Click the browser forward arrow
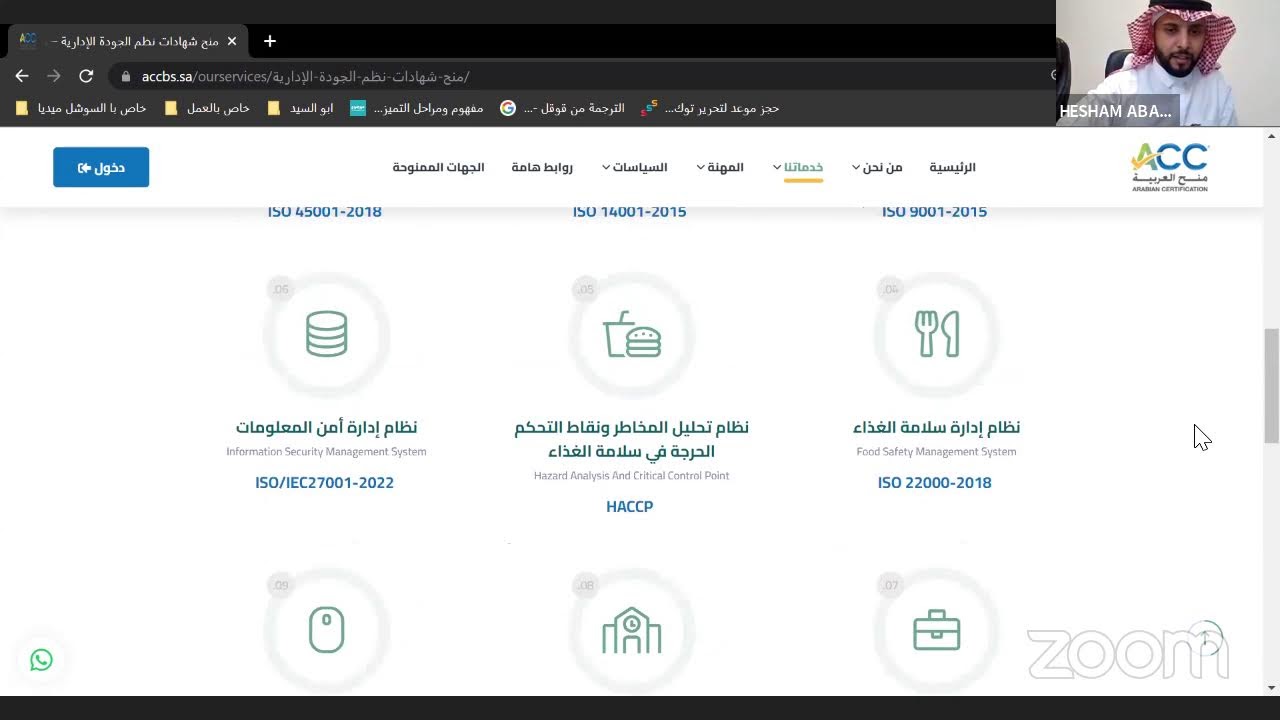Screen dimensions: 1280x720 pyautogui.click(x=54, y=76)
